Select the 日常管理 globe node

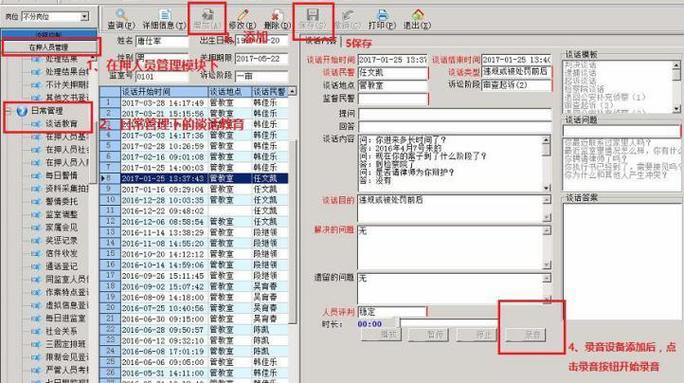tap(22, 111)
